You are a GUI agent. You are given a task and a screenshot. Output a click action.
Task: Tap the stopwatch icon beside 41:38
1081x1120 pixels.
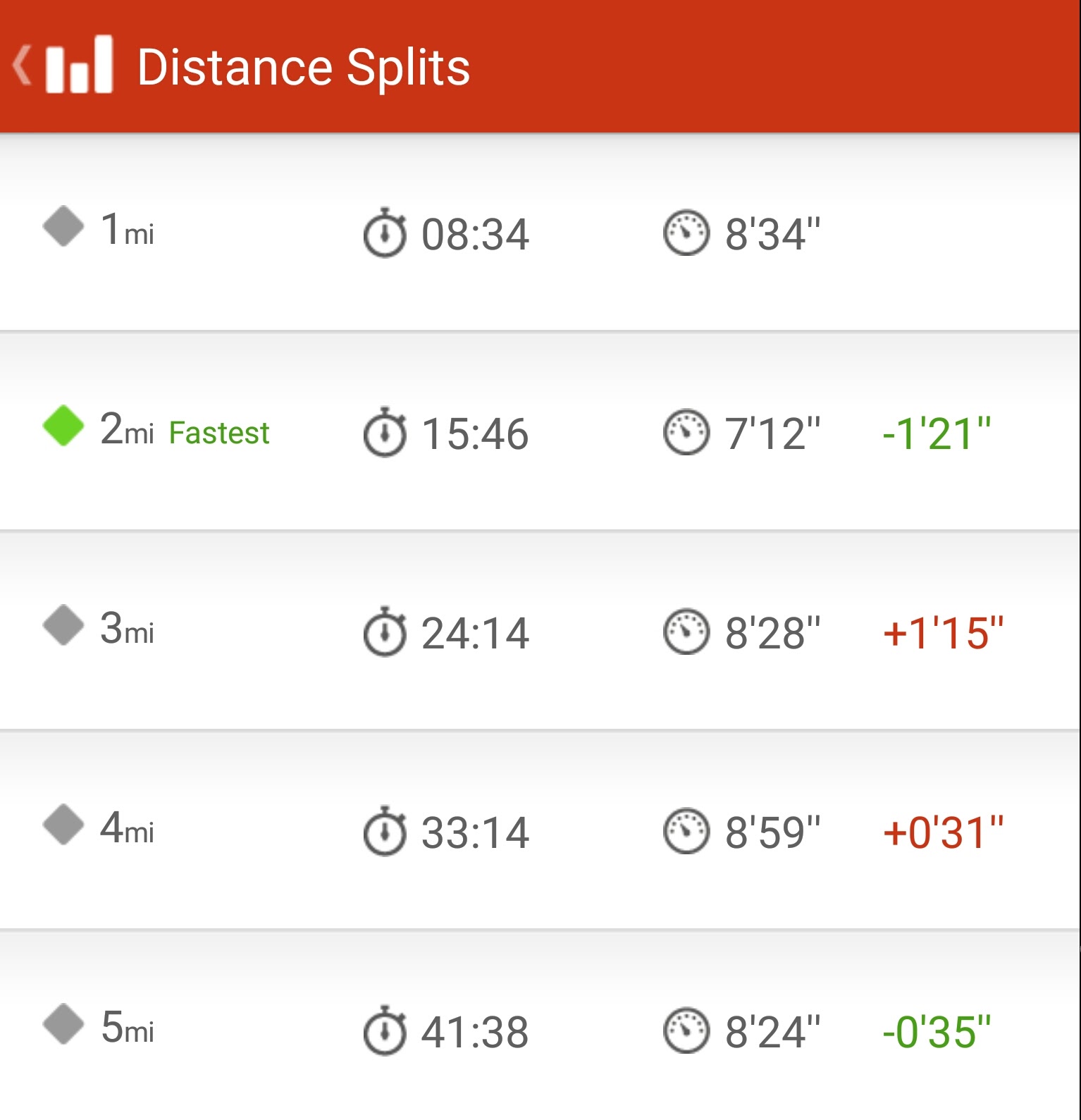click(385, 1030)
